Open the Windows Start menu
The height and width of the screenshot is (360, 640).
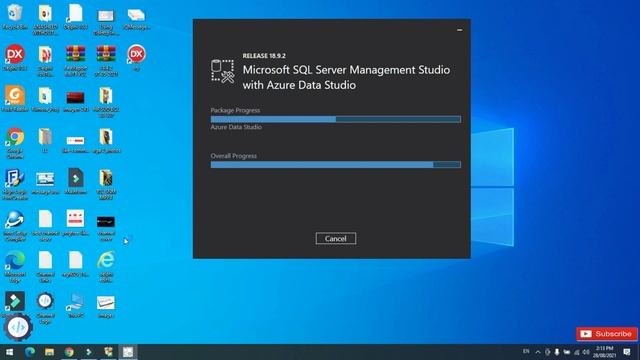(x=9, y=352)
